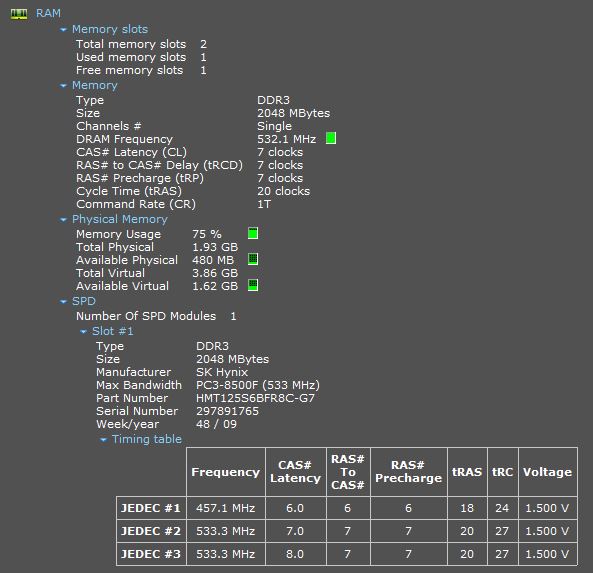This screenshot has height=573, width=593.
Task: Click the Physical Memory heading
Action: (120, 219)
